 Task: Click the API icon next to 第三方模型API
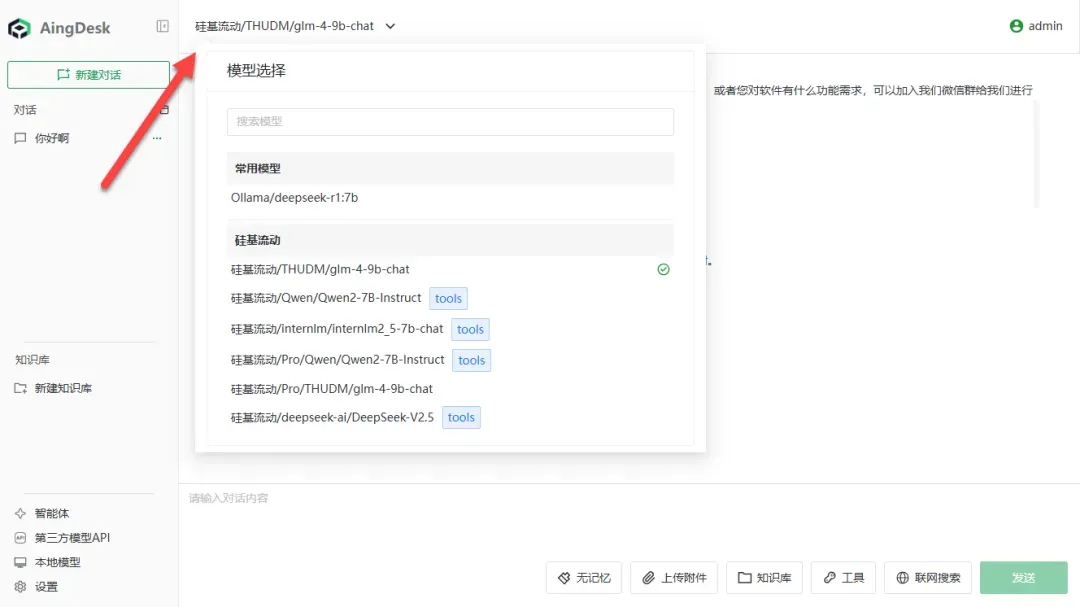point(20,537)
